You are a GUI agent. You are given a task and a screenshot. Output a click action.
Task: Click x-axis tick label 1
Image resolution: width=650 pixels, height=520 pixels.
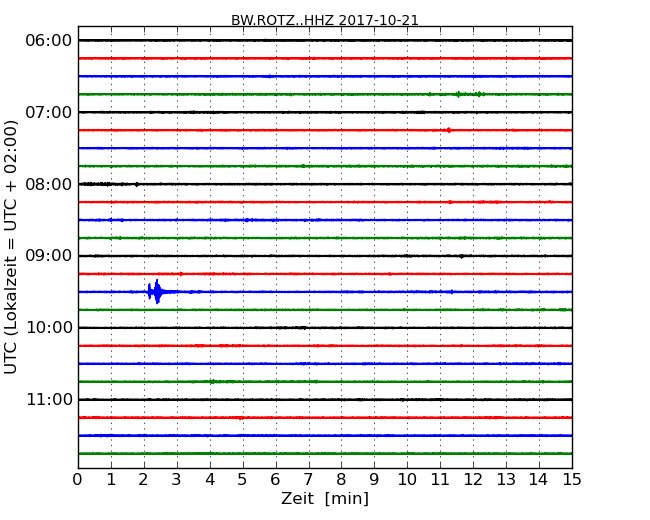tap(111, 480)
